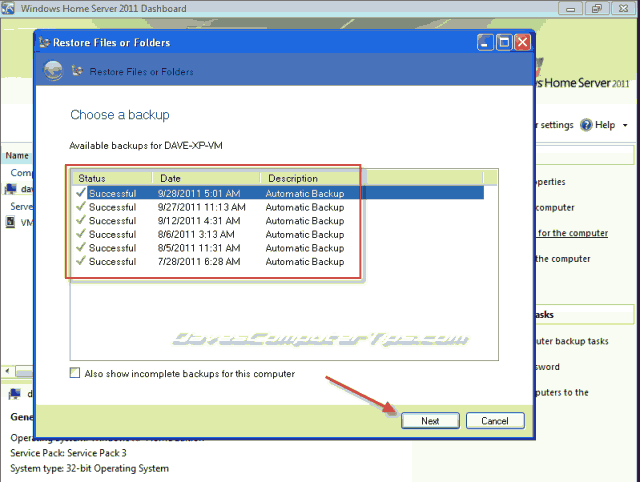The width and height of the screenshot is (640, 482).
Task: Sort by Status column header
Action: click(112, 178)
